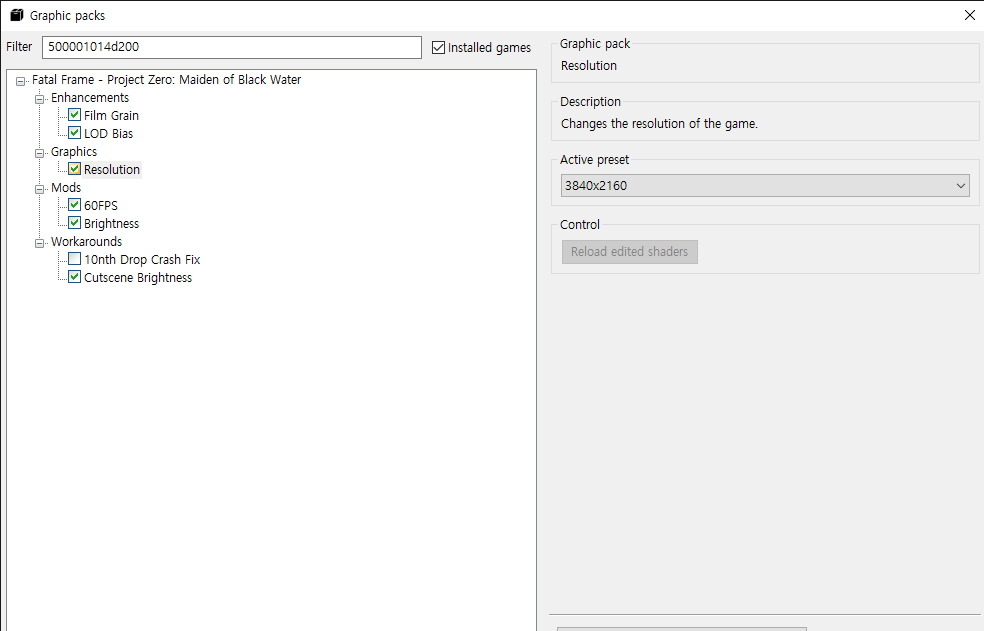Viewport: 984px width, 631px height.
Task: Click the Filter text field
Action: tap(232, 47)
